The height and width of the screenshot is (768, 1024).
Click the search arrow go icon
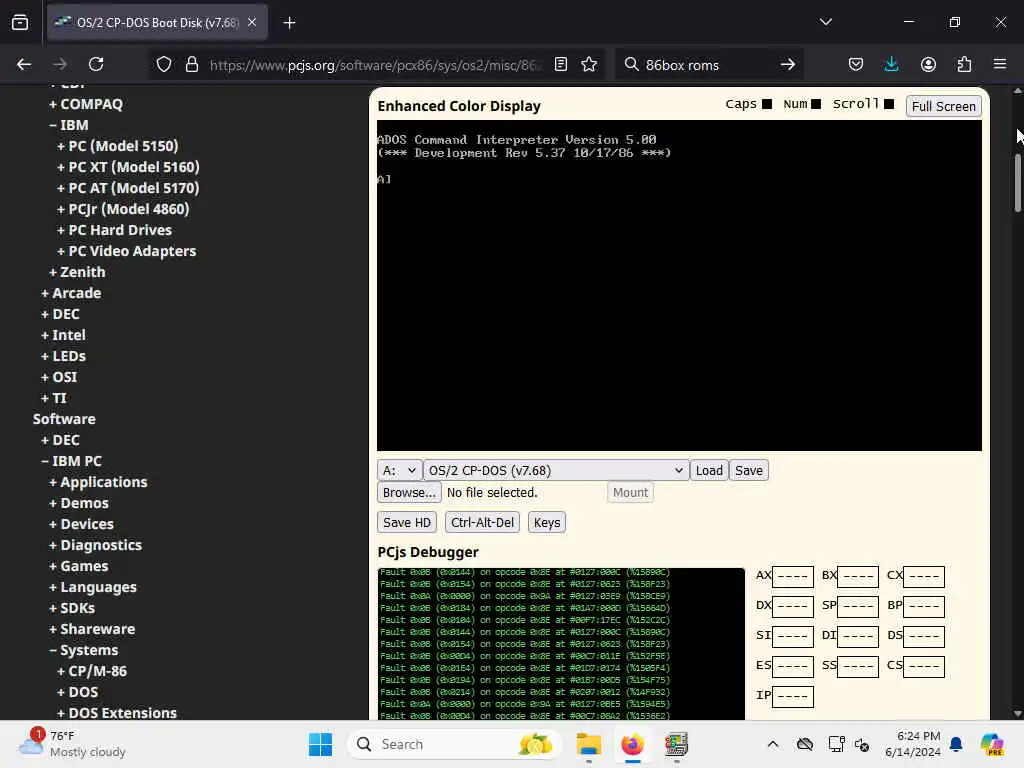[788, 64]
